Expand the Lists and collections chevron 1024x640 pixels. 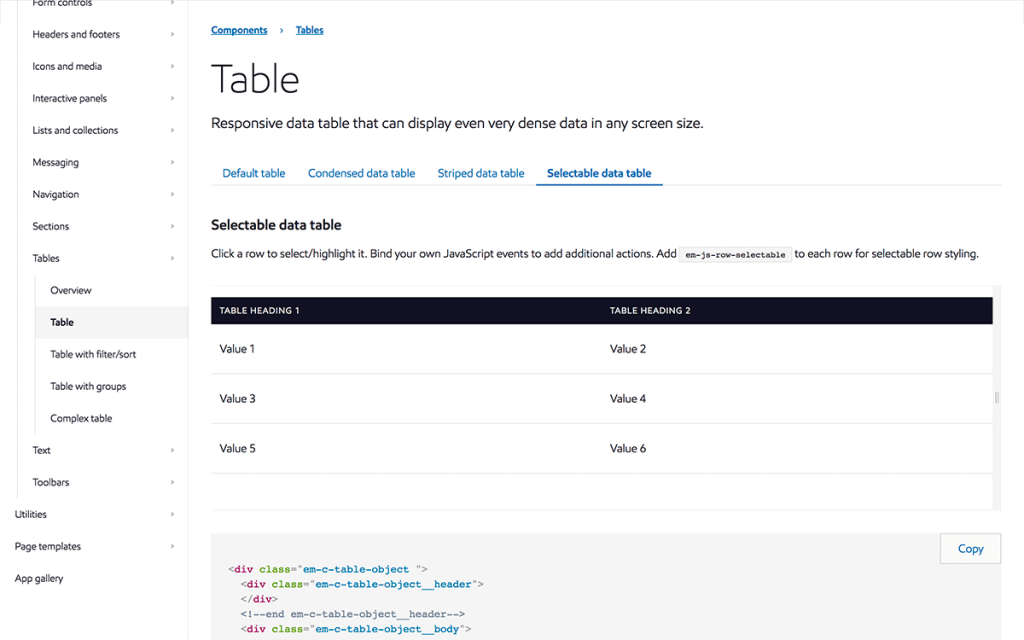[x=172, y=131]
